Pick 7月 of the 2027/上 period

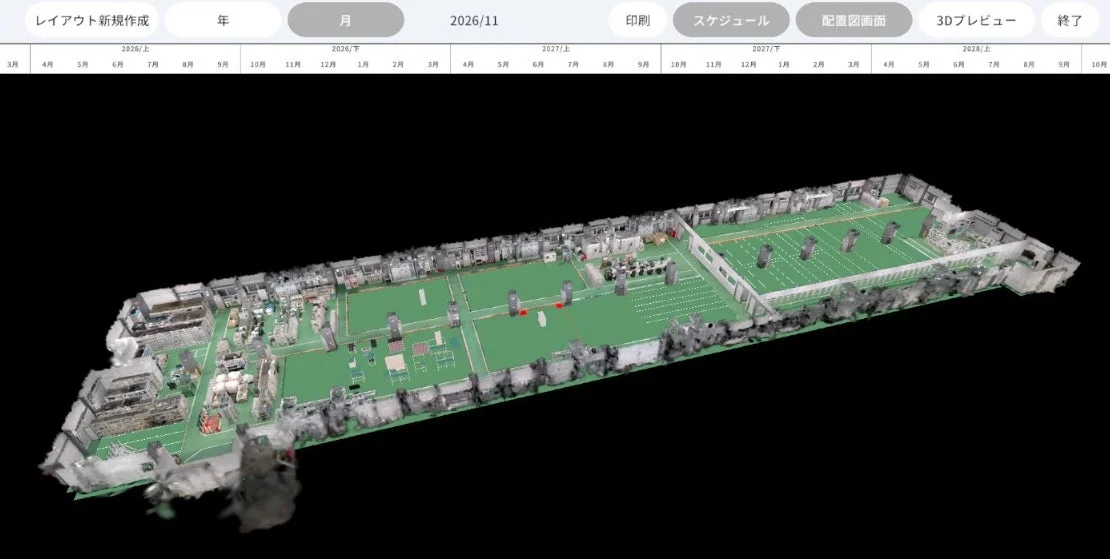click(573, 64)
